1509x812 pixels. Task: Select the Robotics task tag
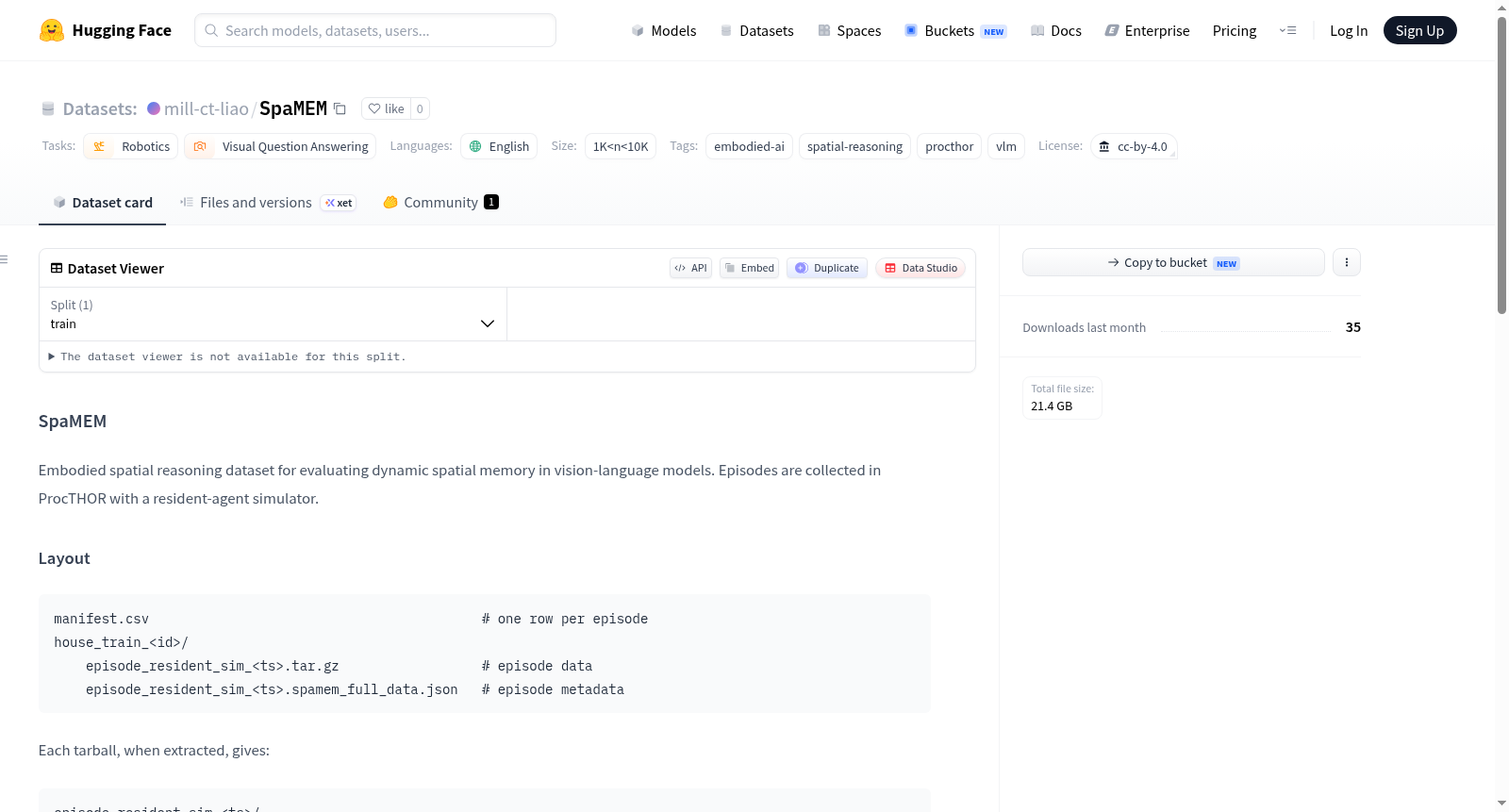click(x=131, y=146)
